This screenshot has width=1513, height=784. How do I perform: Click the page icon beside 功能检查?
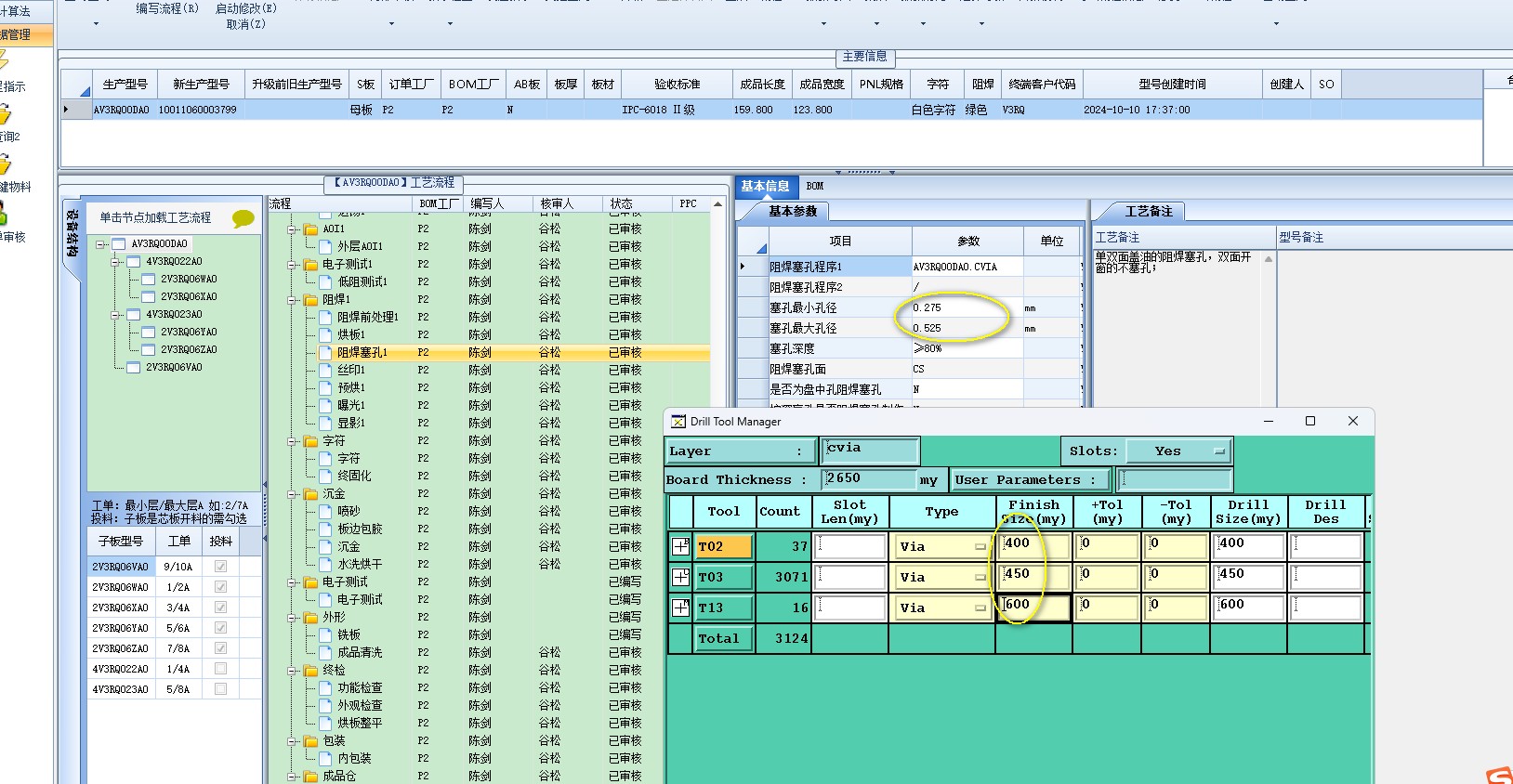[x=325, y=687]
